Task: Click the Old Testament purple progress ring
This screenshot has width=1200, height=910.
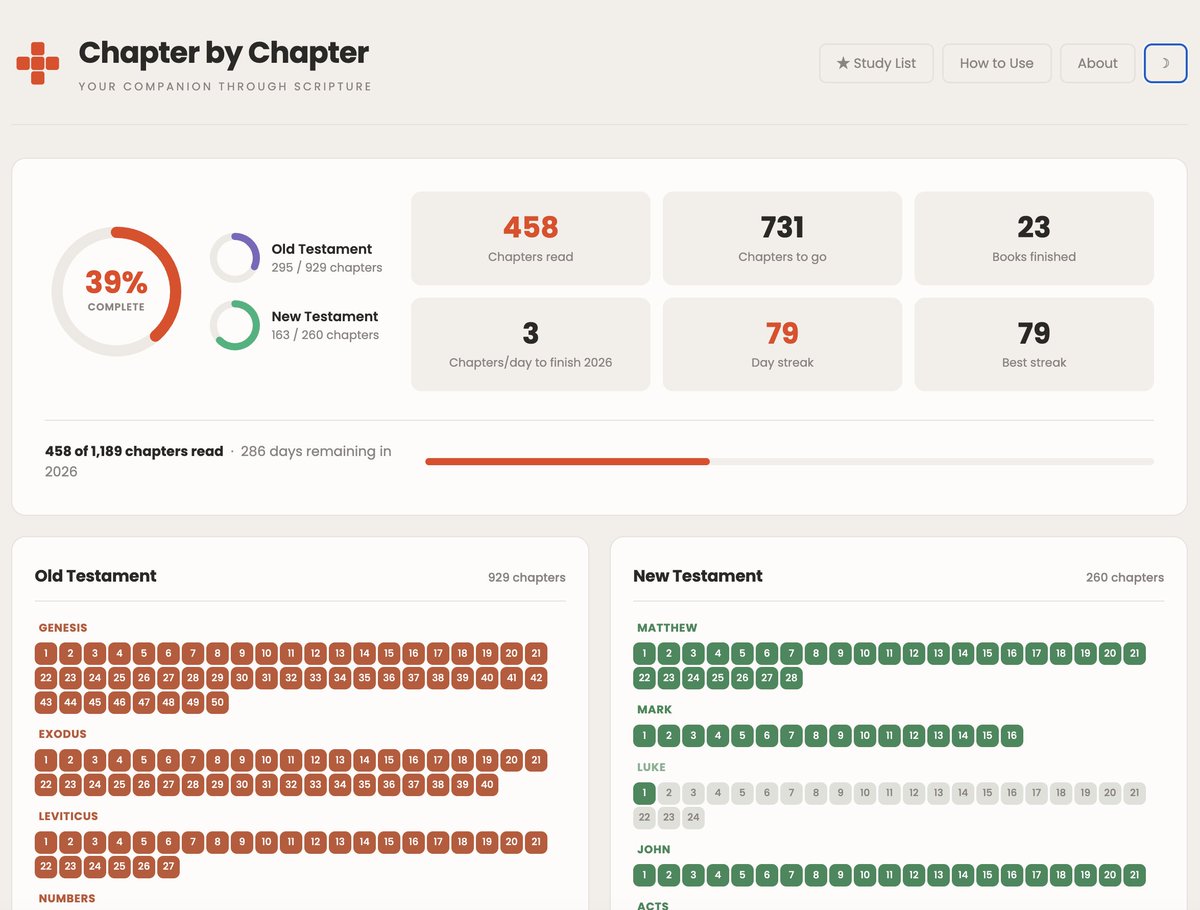Action: [235, 258]
